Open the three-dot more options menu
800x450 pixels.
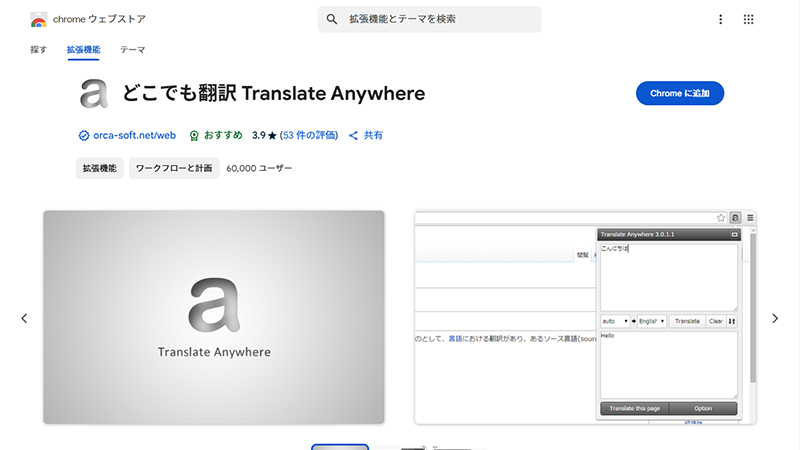coord(720,19)
